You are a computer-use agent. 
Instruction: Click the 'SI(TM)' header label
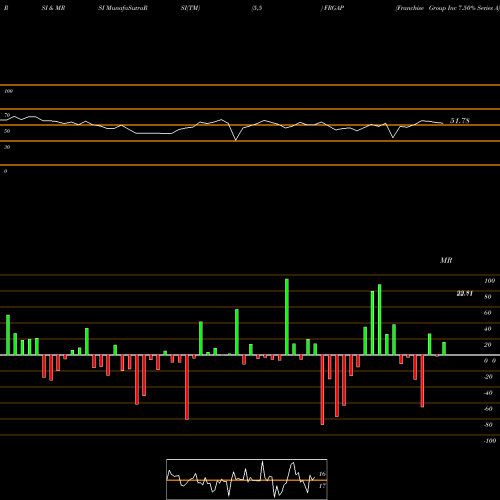coord(190,8)
